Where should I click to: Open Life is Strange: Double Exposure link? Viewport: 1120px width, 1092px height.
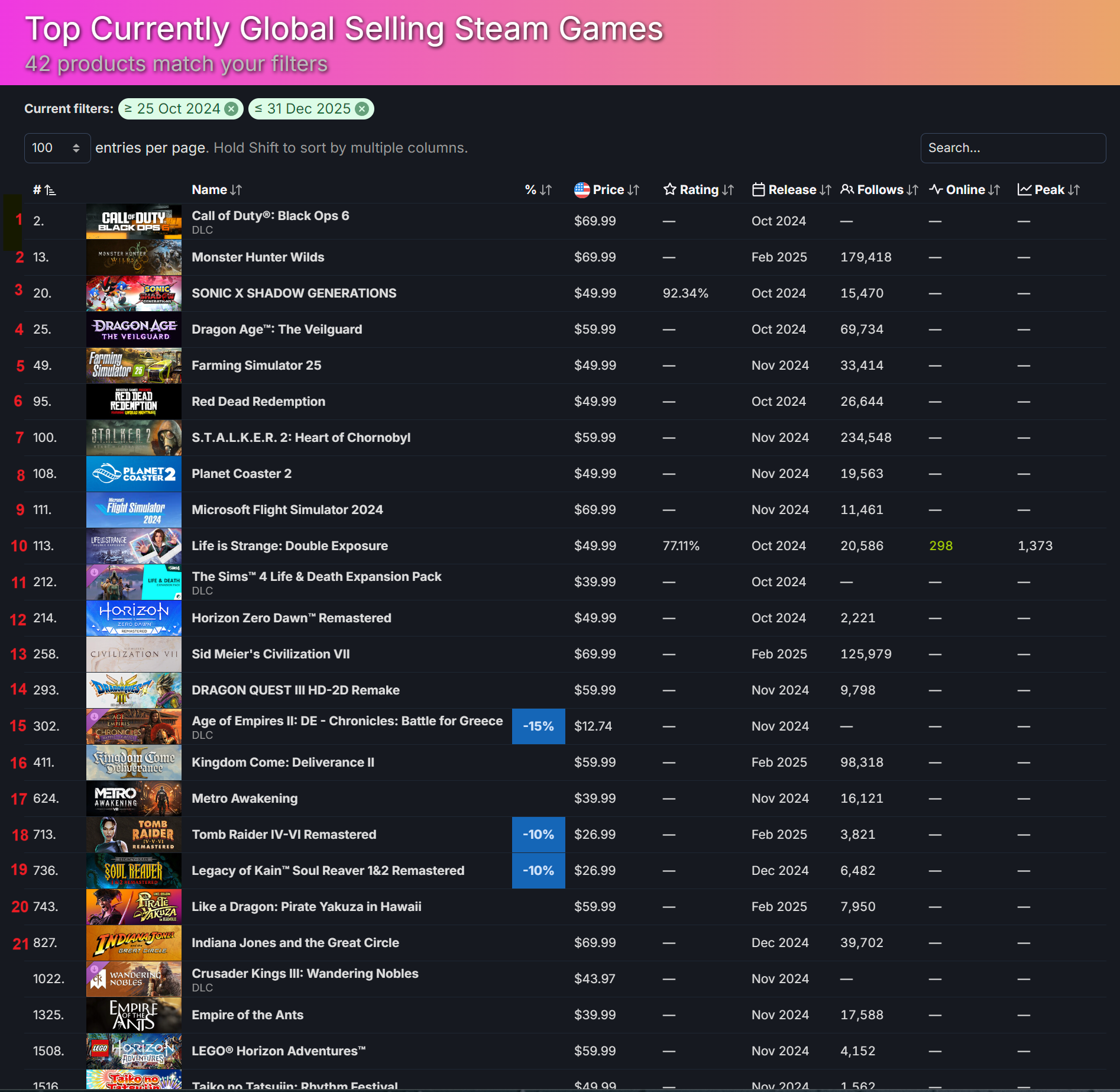tap(290, 546)
